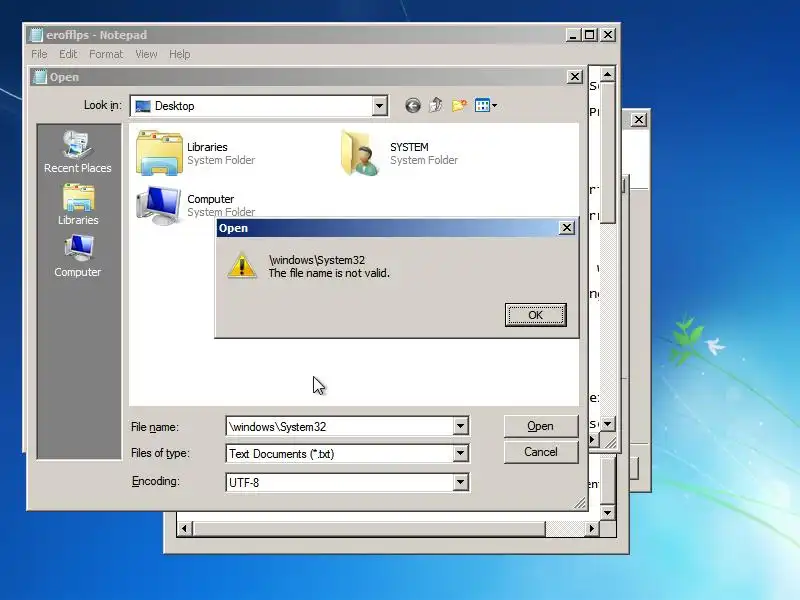Click the back arrow toolbar icon
Screen dimensions: 800x600
pyautogui.click(x=413, y=106)
